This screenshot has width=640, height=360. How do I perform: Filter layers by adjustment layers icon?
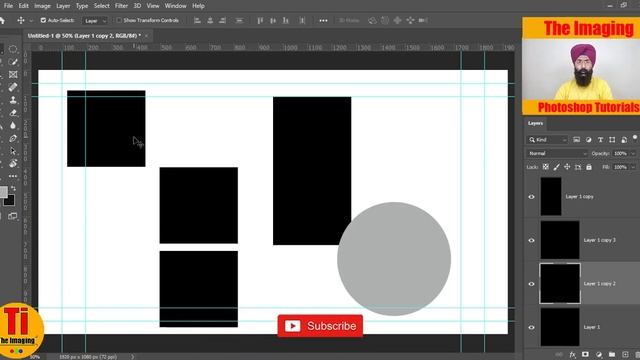589,140
